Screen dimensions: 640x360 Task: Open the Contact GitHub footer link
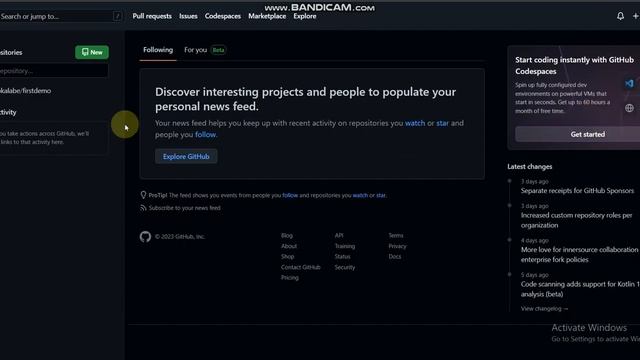[300, 267]
